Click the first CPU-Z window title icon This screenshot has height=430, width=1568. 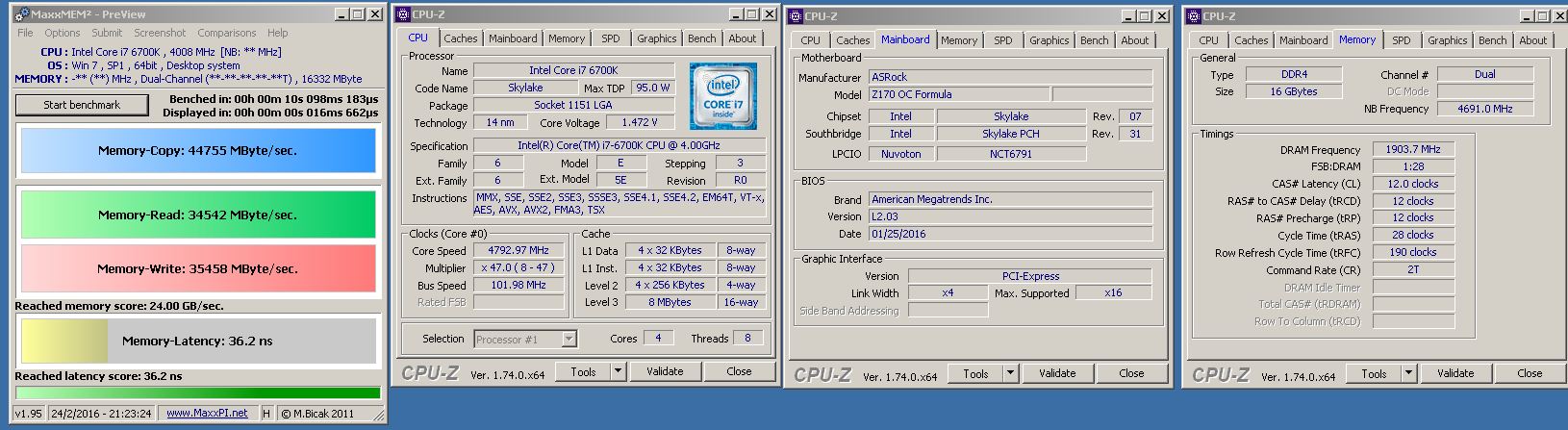[403, 14]
